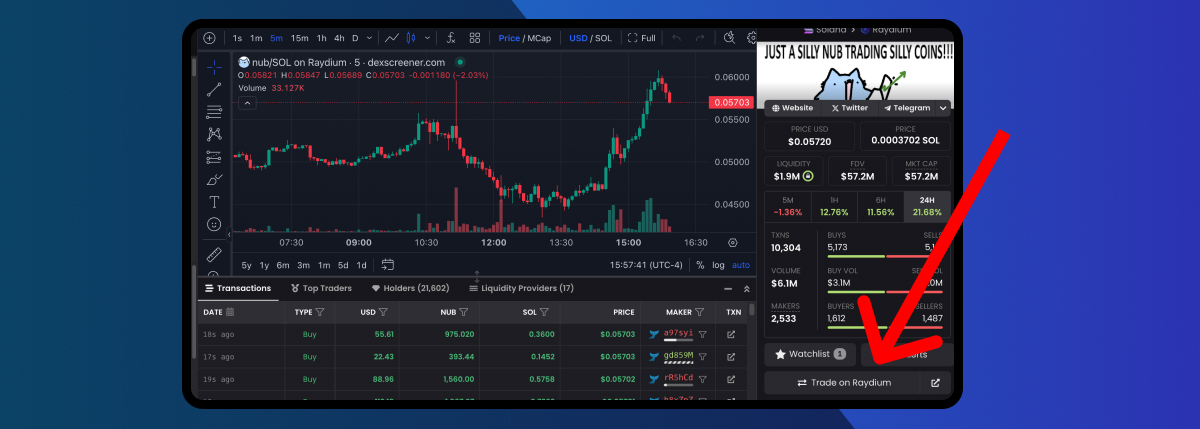The height and width of the screenshot is (429, 1200).
Task: Switch to the Transactions tab
Action: coord(237,288)
